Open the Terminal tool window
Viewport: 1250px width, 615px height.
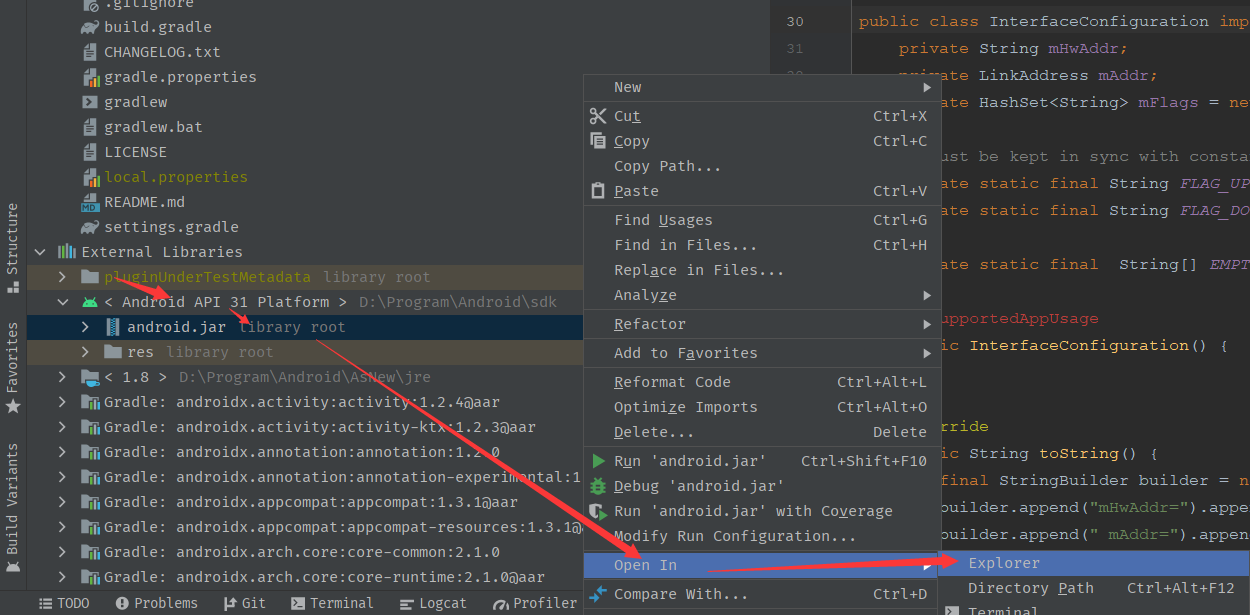pyautogui.click(x=332, y=603)
